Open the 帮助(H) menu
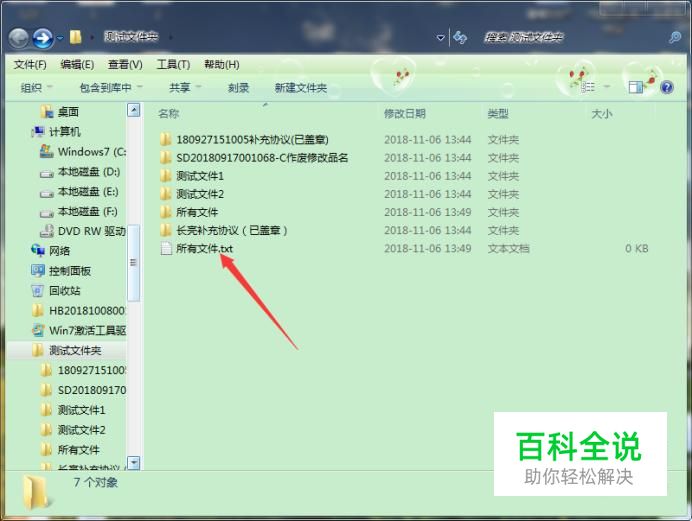The width and height of the screenshot is (692, 521). 222,65
